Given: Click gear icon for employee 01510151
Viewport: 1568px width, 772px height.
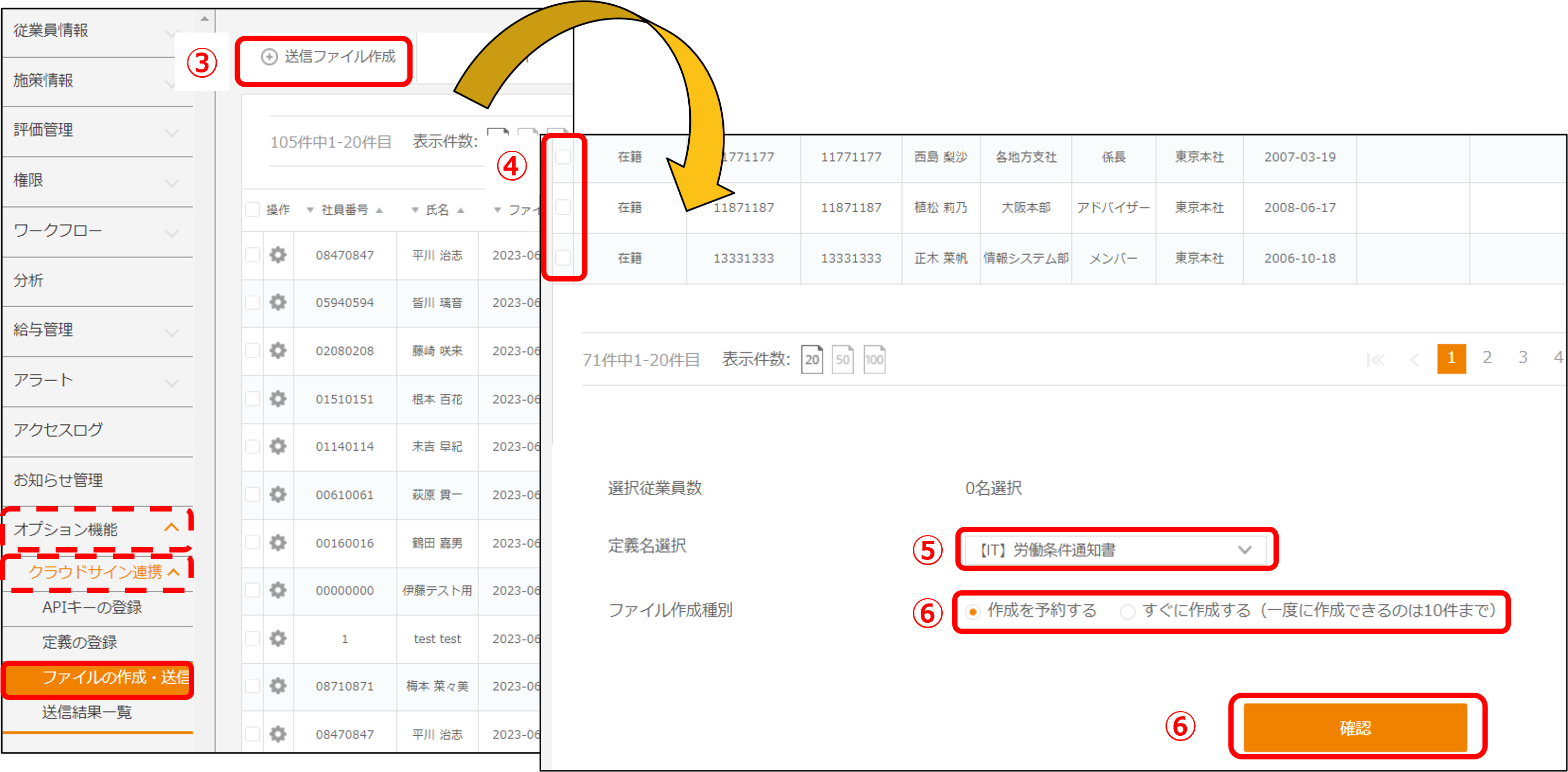Looking at the screenshot, I should click(278, 399).
